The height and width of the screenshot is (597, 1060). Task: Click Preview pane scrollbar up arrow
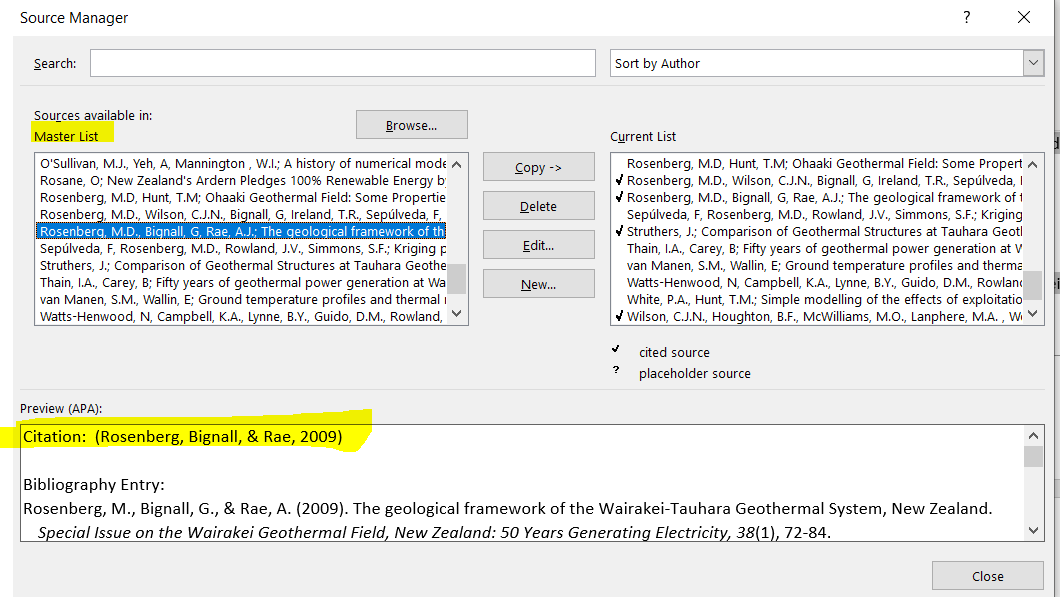click(x=1033, y=436)
